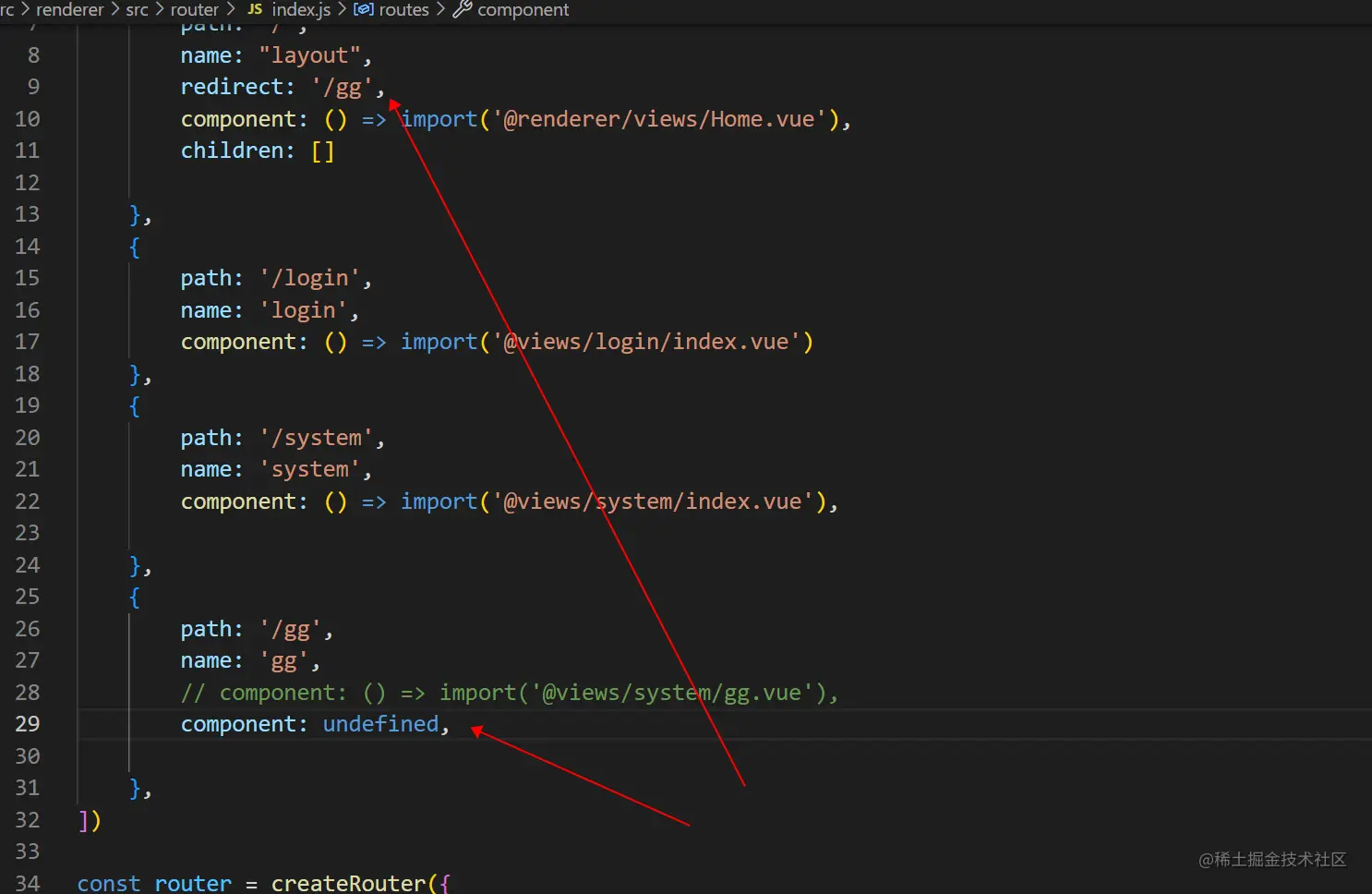Image resolution: width=1372 pixels, height=894 pixels.
Task: Click the "layout" name string
Action: tap(309, 55)
